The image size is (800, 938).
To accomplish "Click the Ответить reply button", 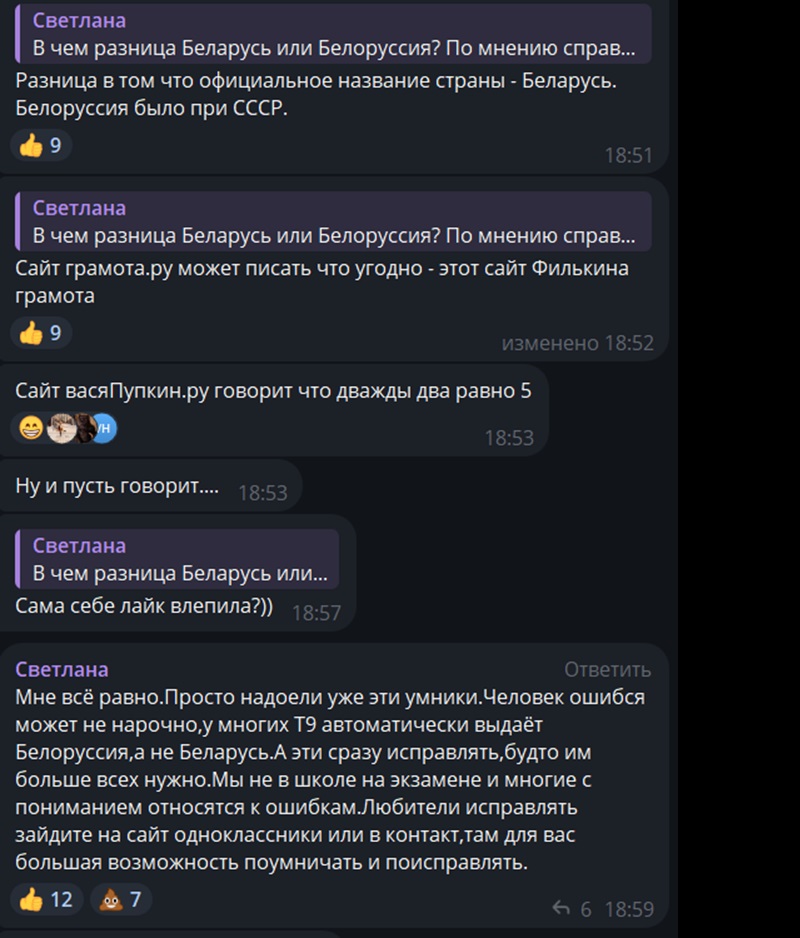I will [x=607, y=669].
